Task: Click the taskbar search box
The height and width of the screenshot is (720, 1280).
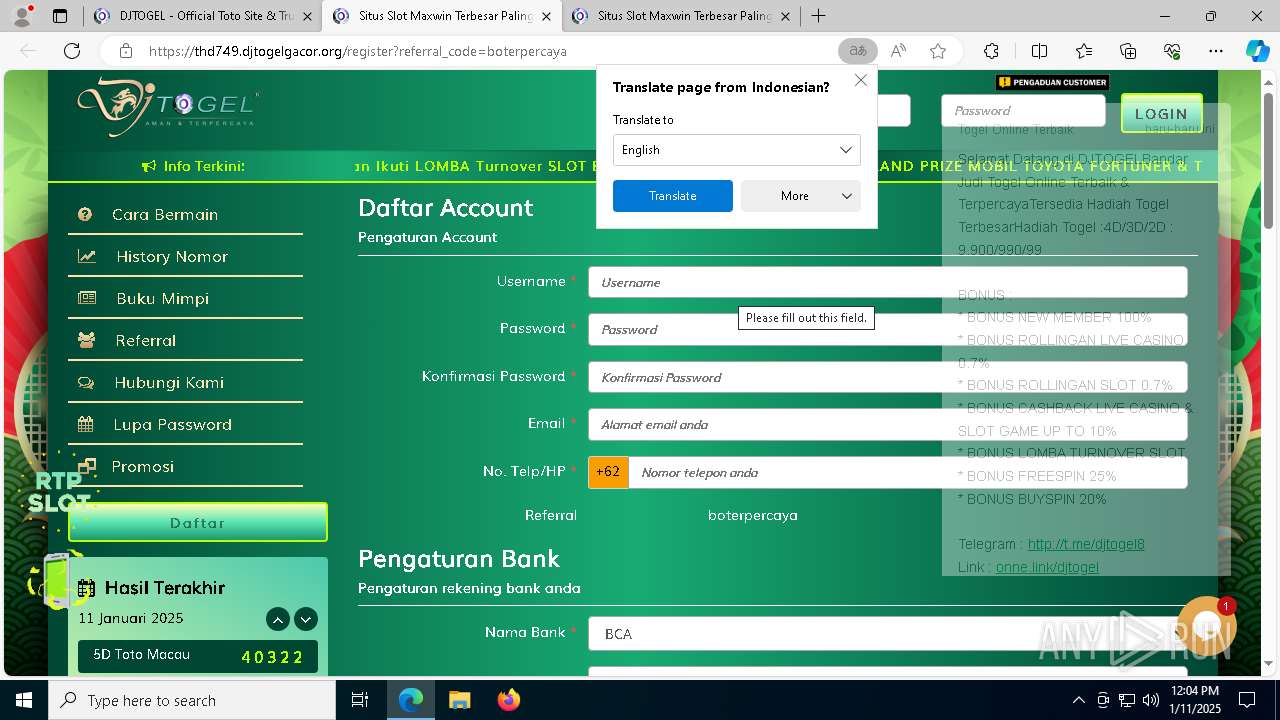Action: 192,700
